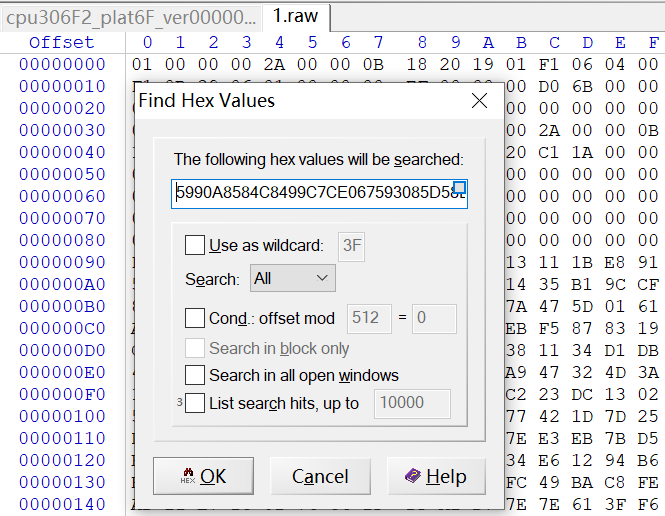This screenshot has width=665, height=516.
Task: Click the hex values input field
Action: tap(312, 193)
